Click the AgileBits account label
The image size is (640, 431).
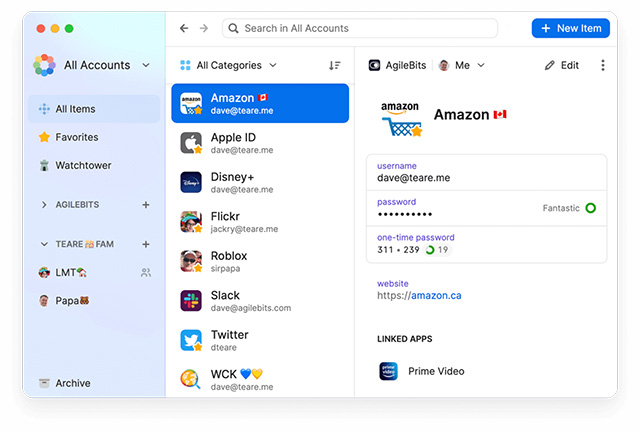click(406, 65)
